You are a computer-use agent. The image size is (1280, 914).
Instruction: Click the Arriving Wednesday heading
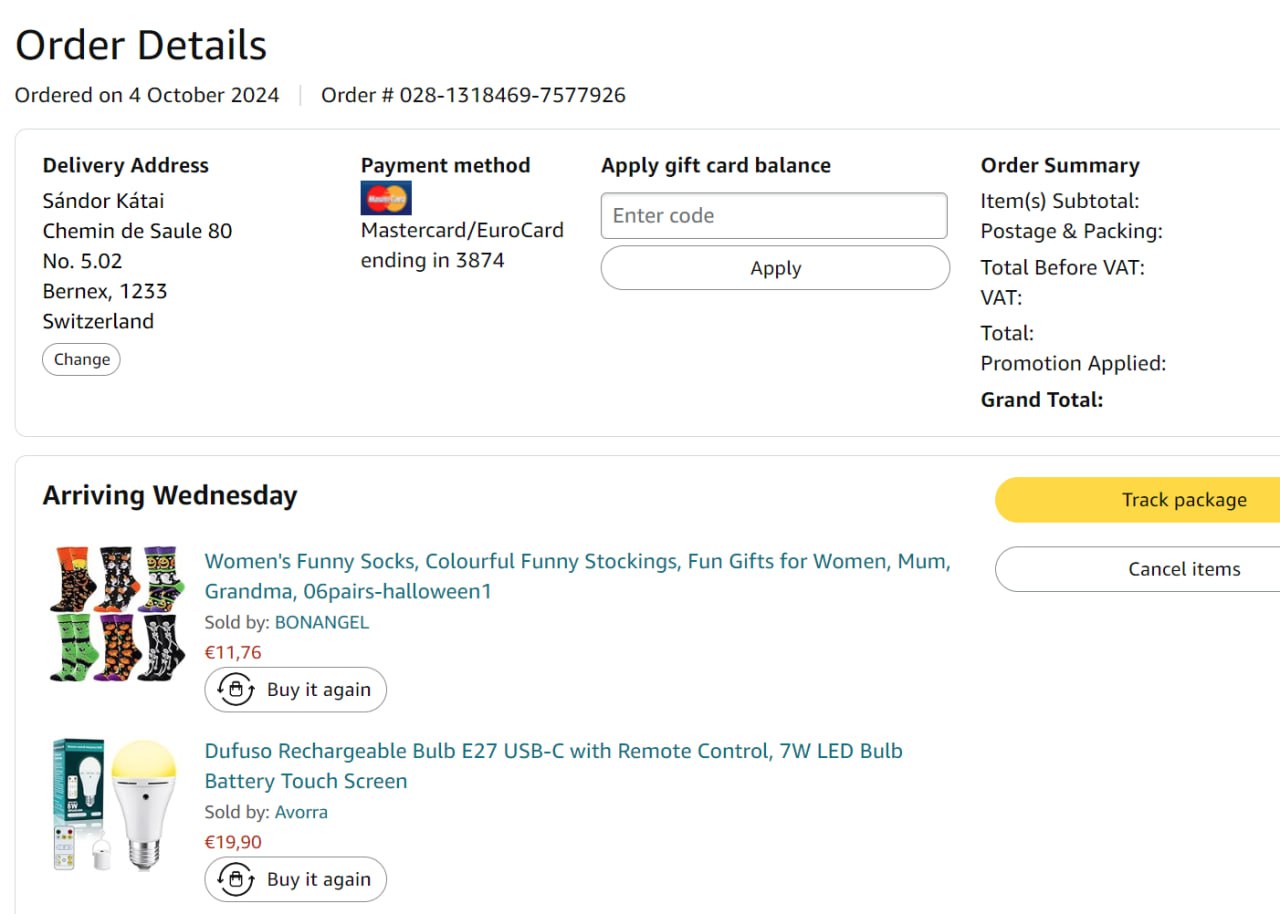click(170, 496)
